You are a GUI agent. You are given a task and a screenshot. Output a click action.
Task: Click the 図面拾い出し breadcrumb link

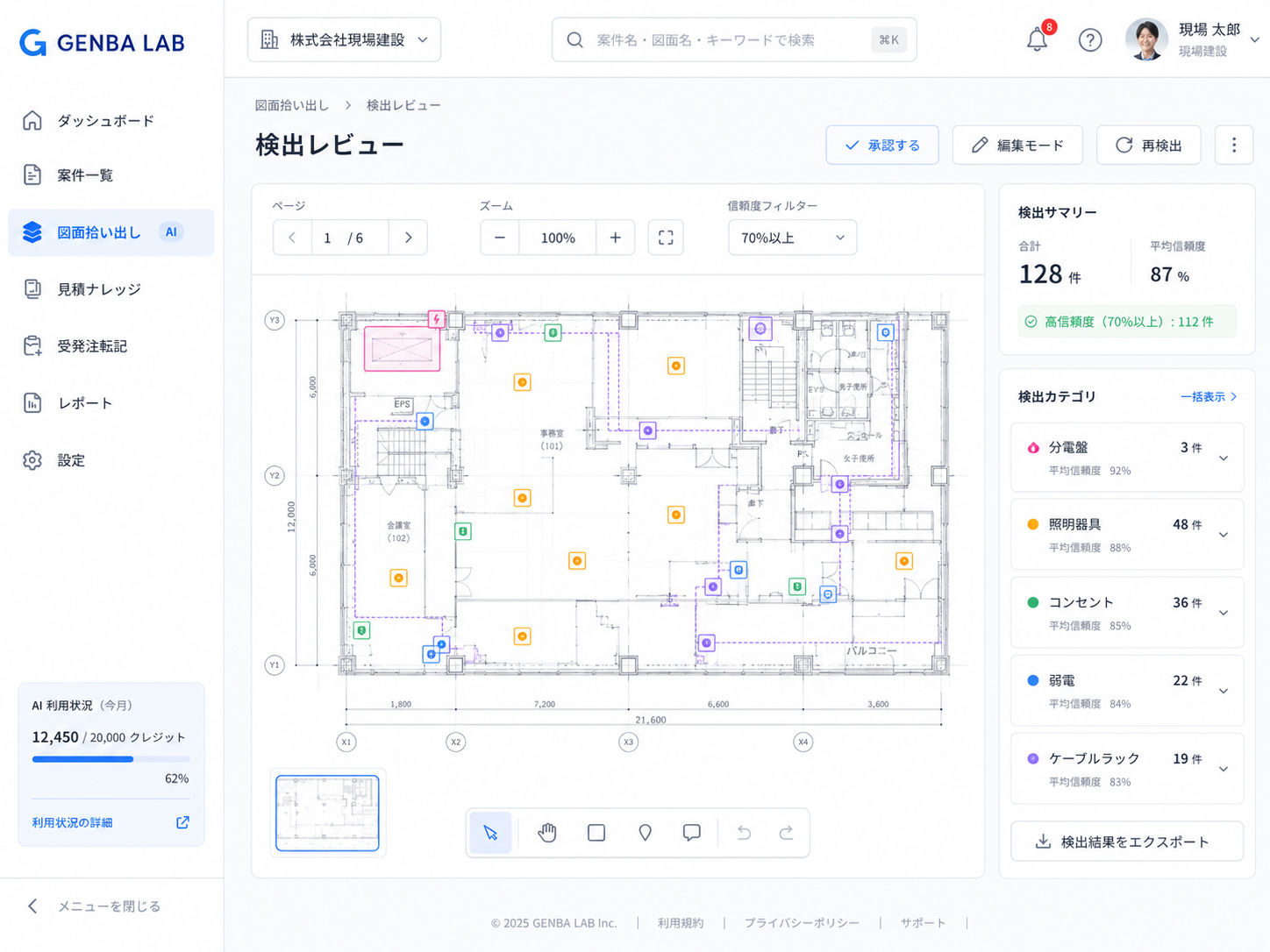[292, 105]
